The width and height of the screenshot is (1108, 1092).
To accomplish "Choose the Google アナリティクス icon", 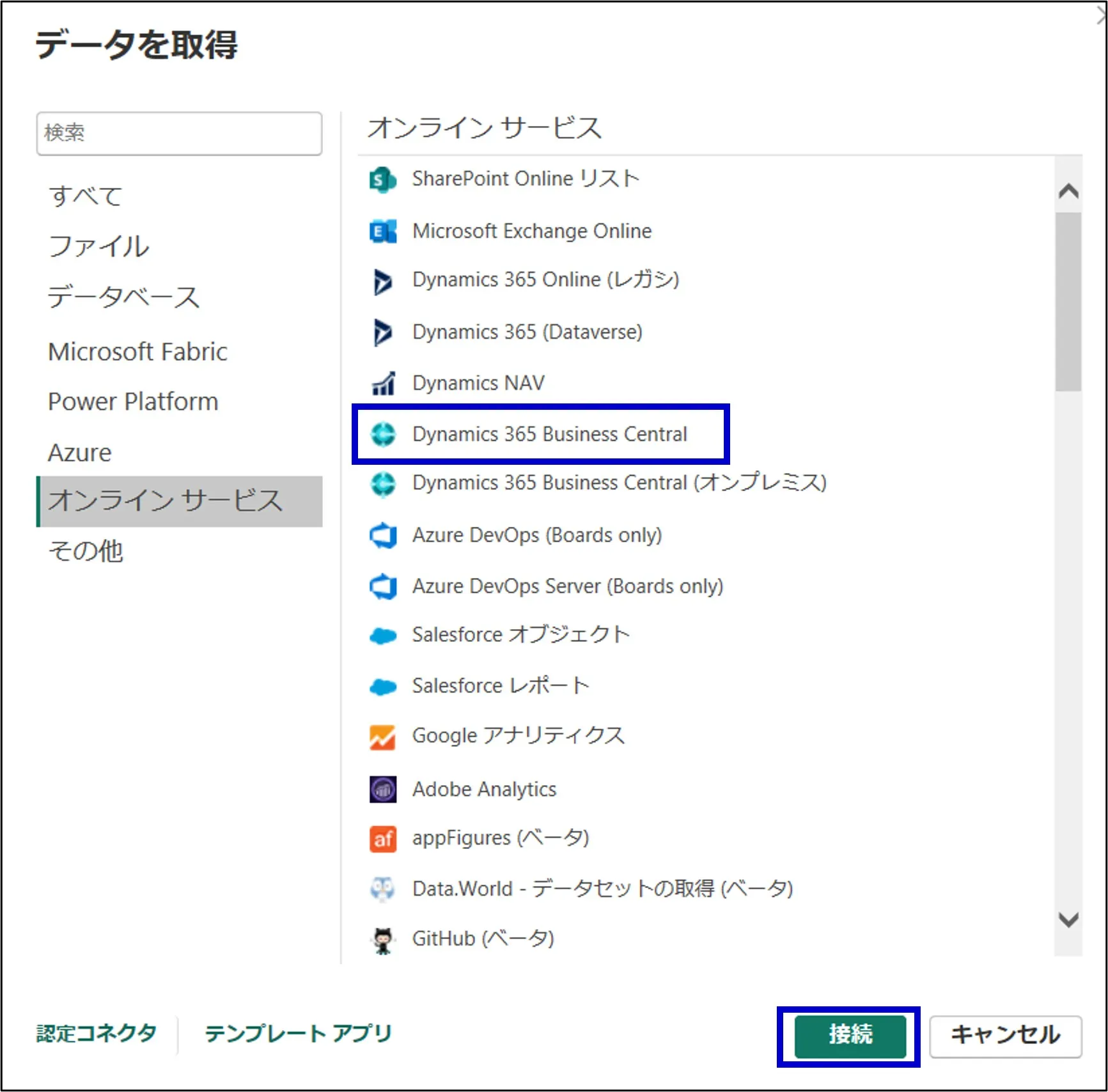I will tap(382, 737).
